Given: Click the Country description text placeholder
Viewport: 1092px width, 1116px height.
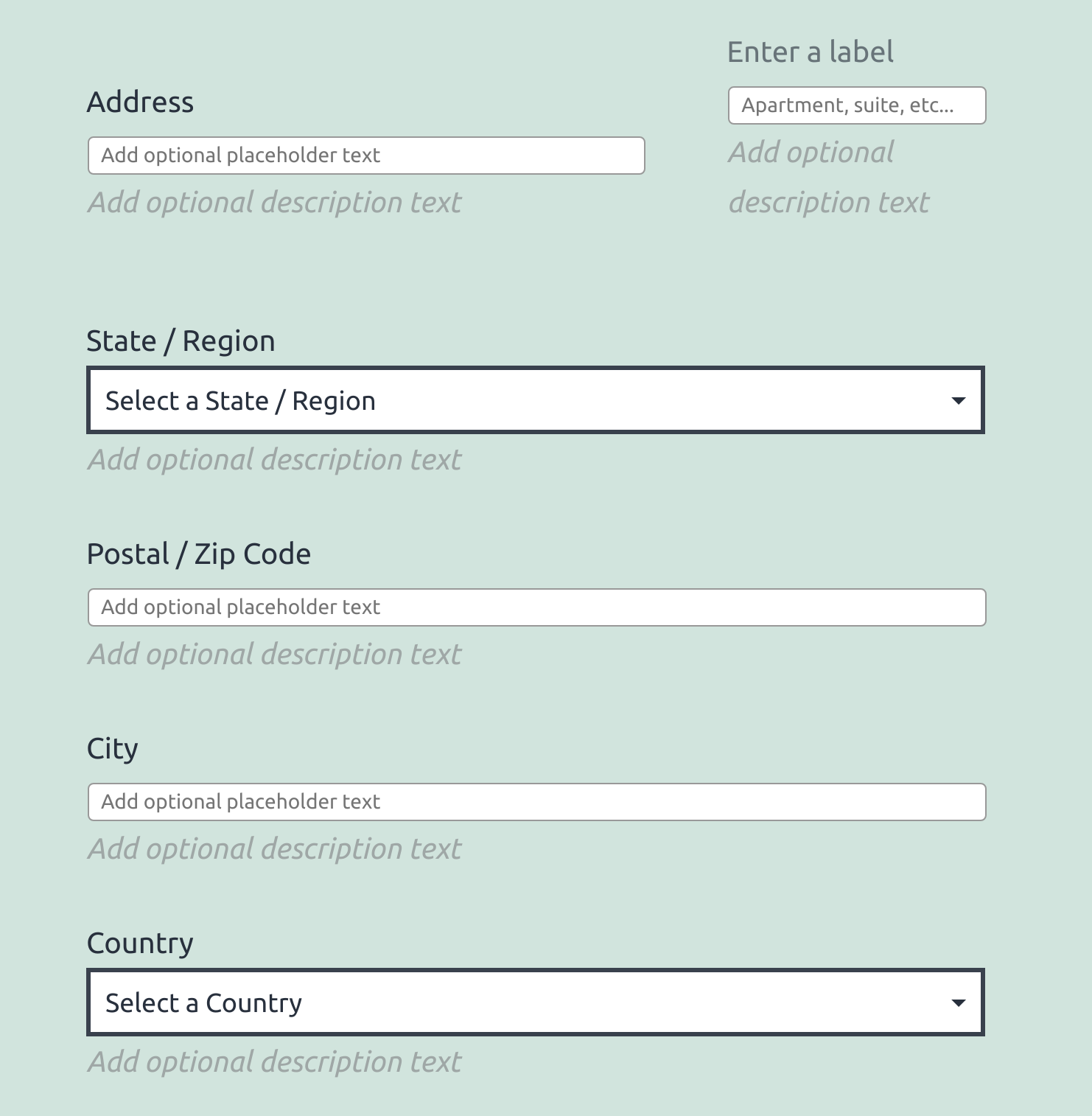Looking at the screenshot, I should point(275,1060).
